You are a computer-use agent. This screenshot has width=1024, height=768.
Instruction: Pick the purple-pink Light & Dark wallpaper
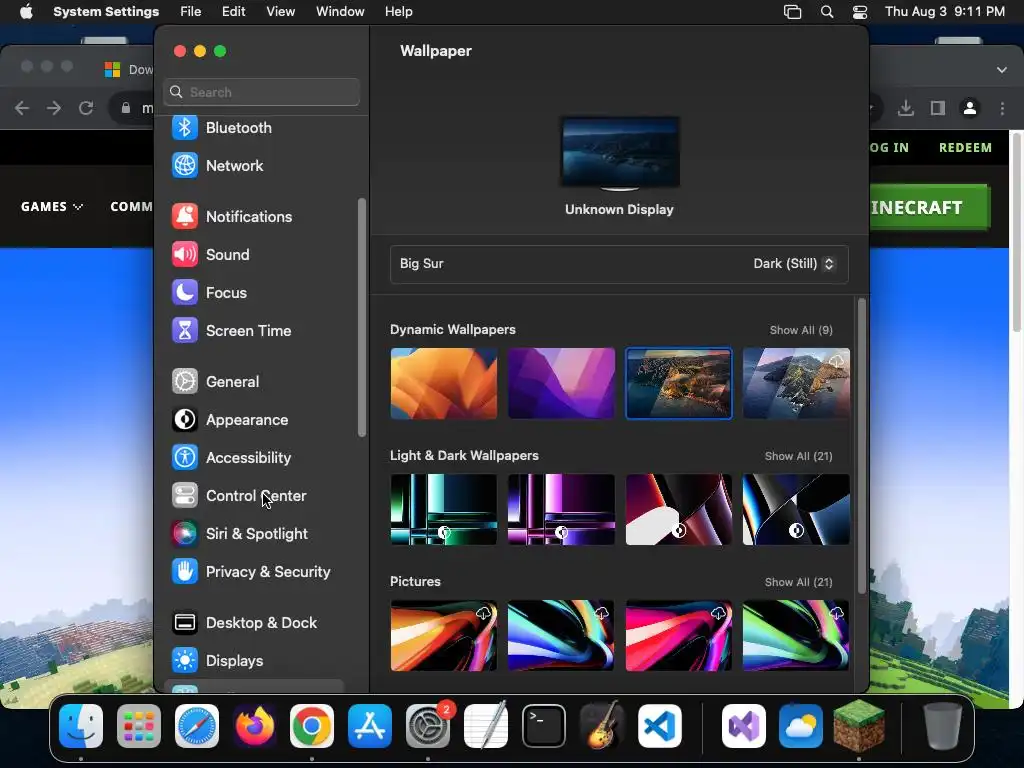(x=561, y=509)
